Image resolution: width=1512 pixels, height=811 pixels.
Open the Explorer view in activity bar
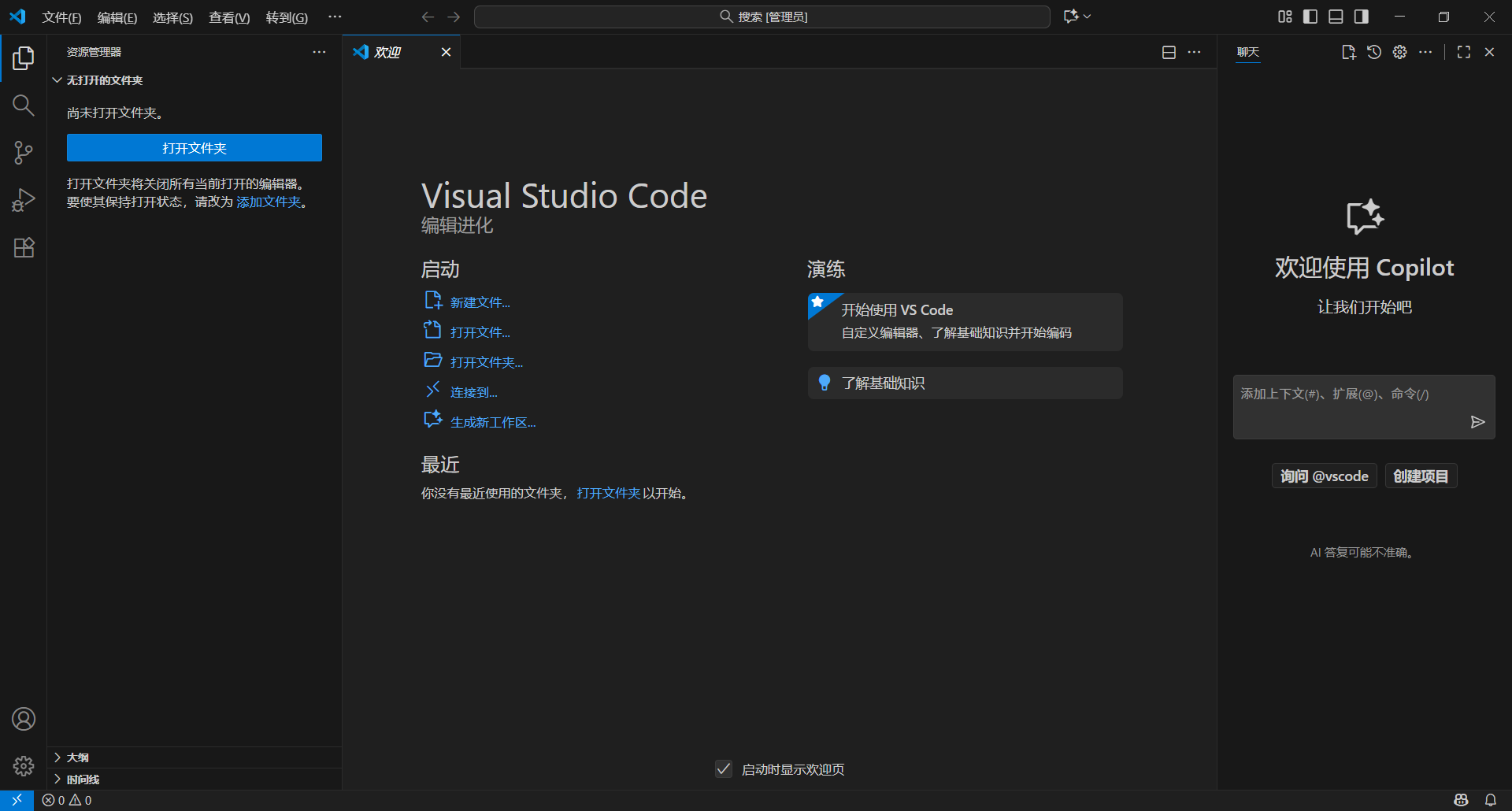click(24, 57)
